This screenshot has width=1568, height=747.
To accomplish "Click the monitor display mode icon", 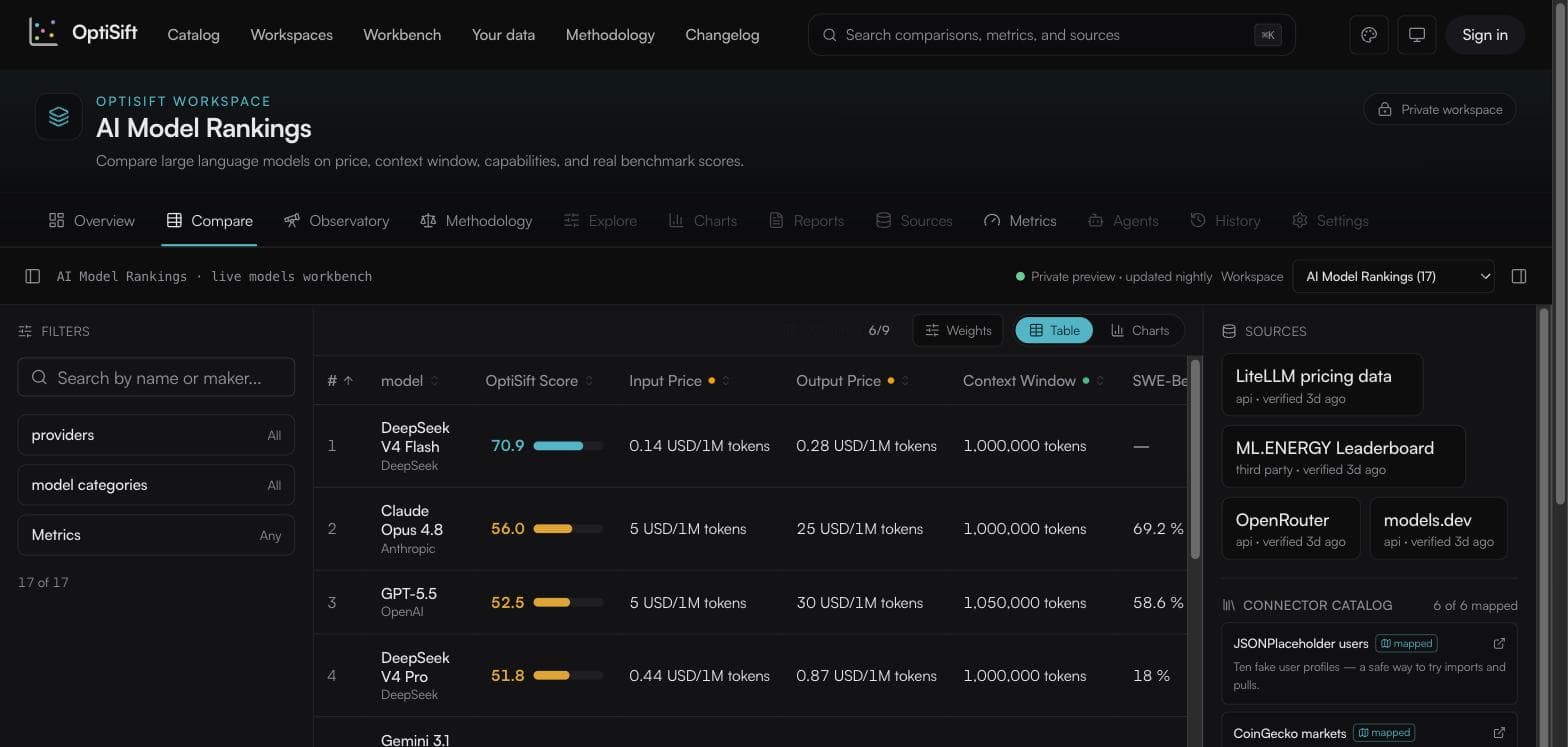I will [1417, 35].
